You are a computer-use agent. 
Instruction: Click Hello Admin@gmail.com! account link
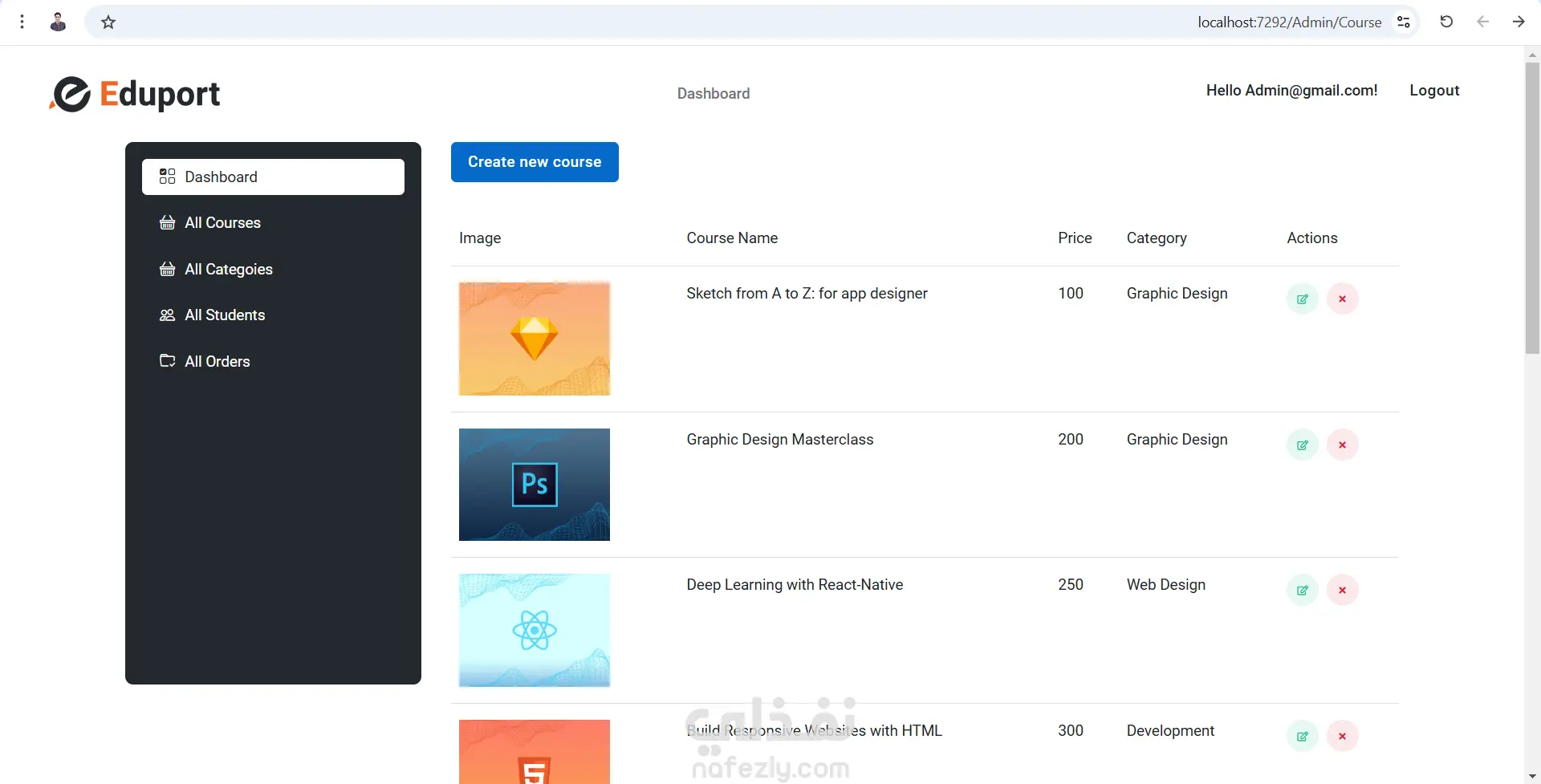click(1291, 91)
